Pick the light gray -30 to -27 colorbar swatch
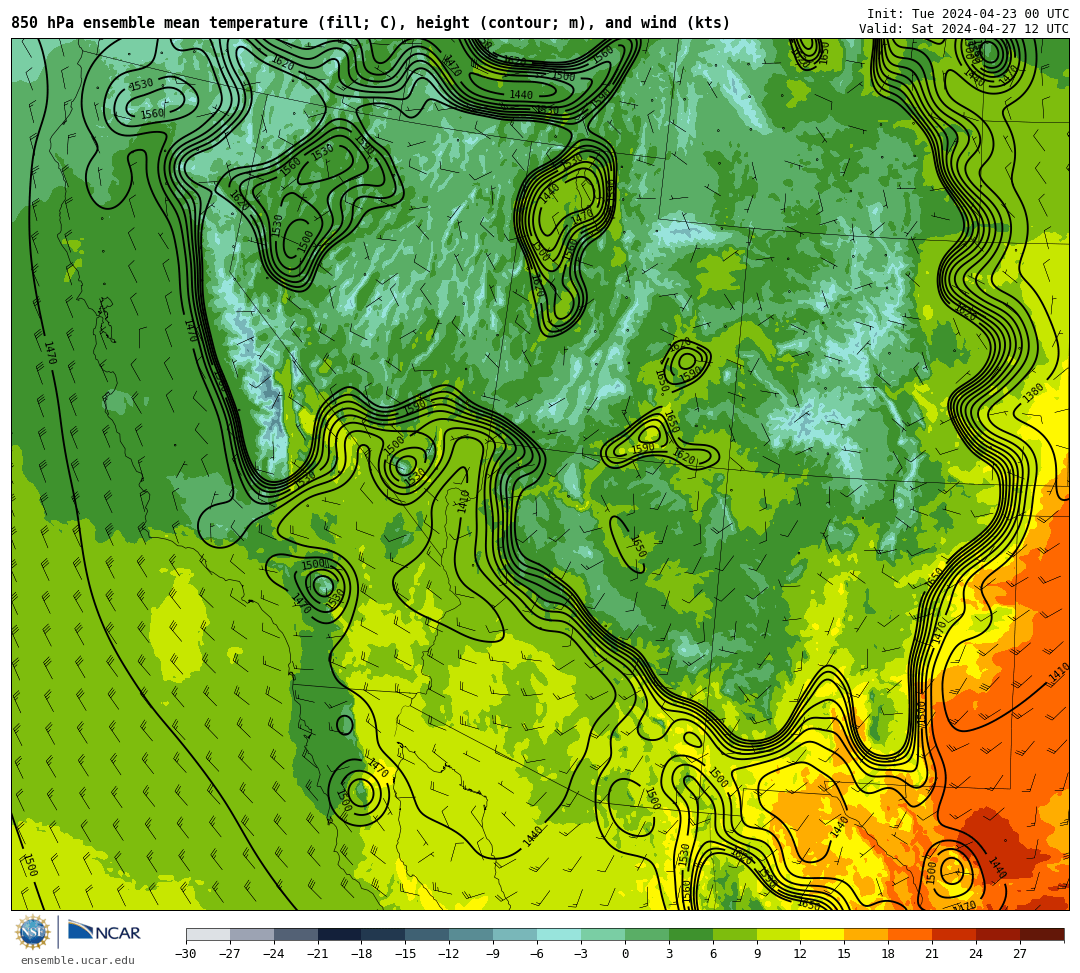1080x973 pixels. [x=208, y=934]
